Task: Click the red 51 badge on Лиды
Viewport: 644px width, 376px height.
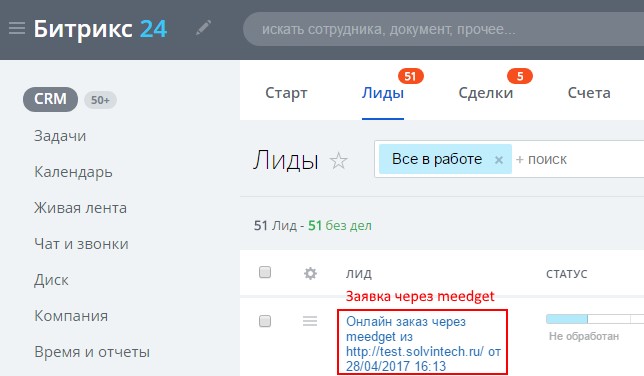Action: tap(410, 76)
